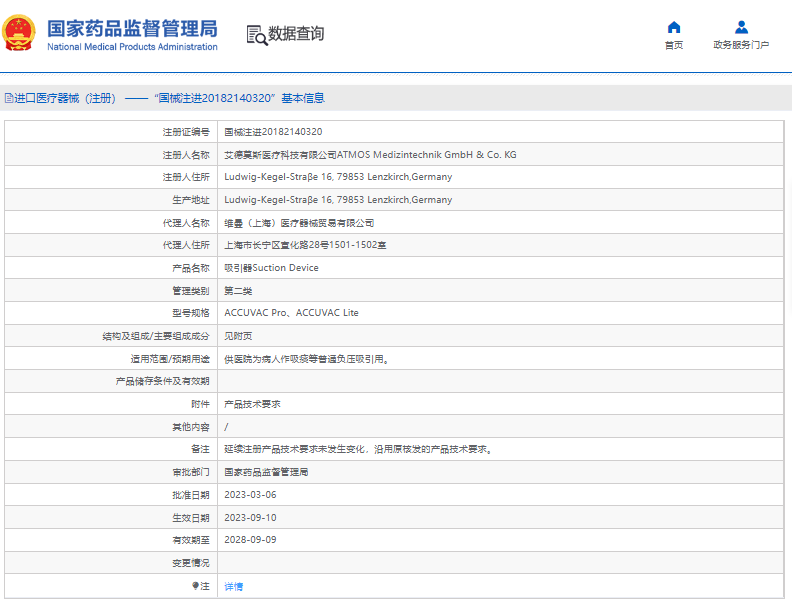Select product name 吸引器Suction Device
This screenshot has height=603, width=792.
[271, 268]
